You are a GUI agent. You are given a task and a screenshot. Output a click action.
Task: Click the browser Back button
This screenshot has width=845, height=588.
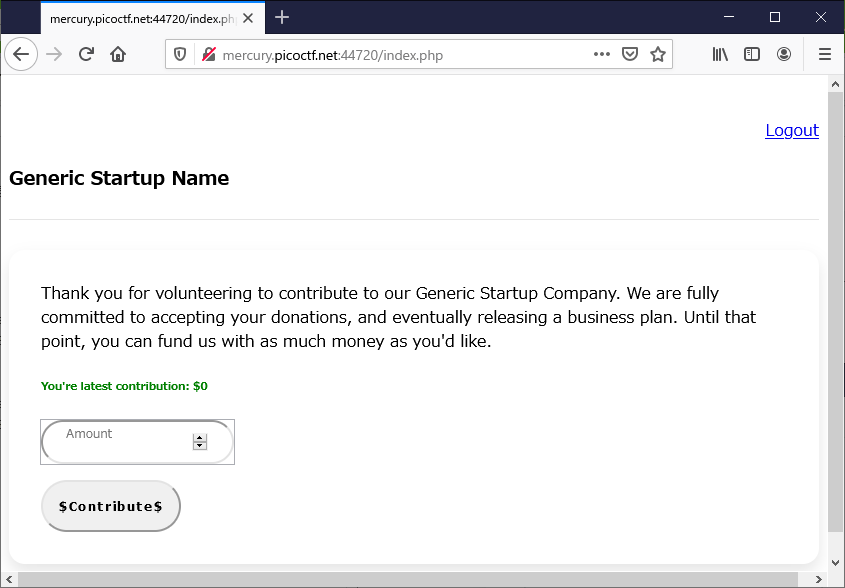tap(21, 55)
